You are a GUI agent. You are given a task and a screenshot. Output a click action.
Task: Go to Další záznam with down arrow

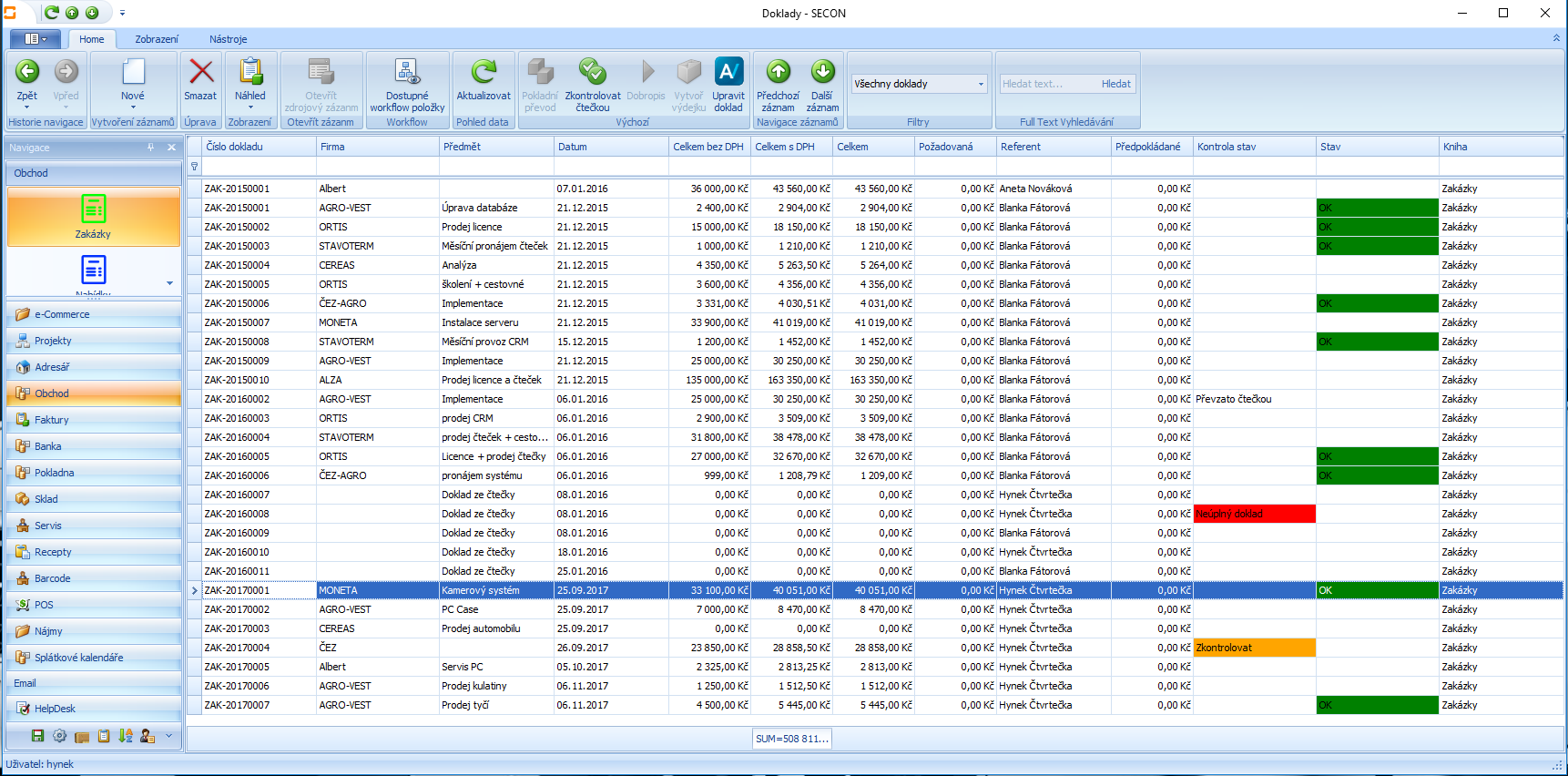(x=822, y=72)
